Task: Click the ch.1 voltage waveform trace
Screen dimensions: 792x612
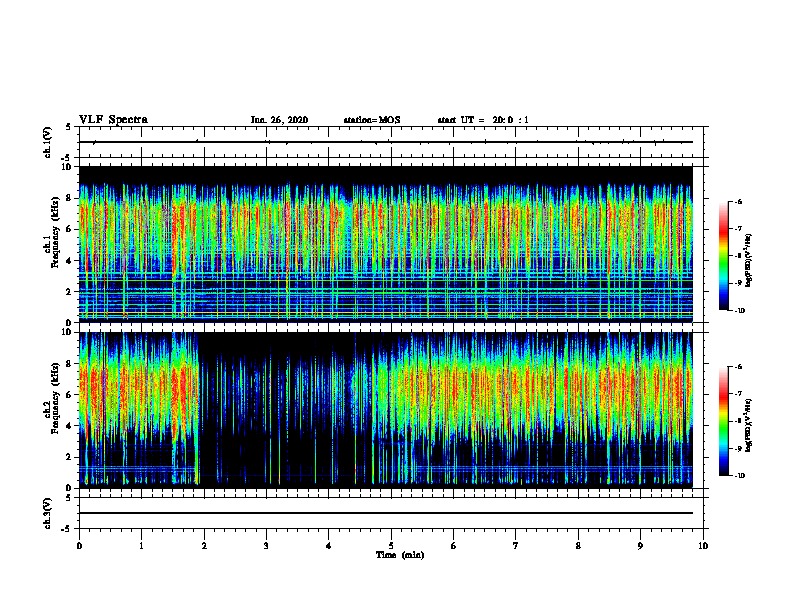Action: click(386, 142)
